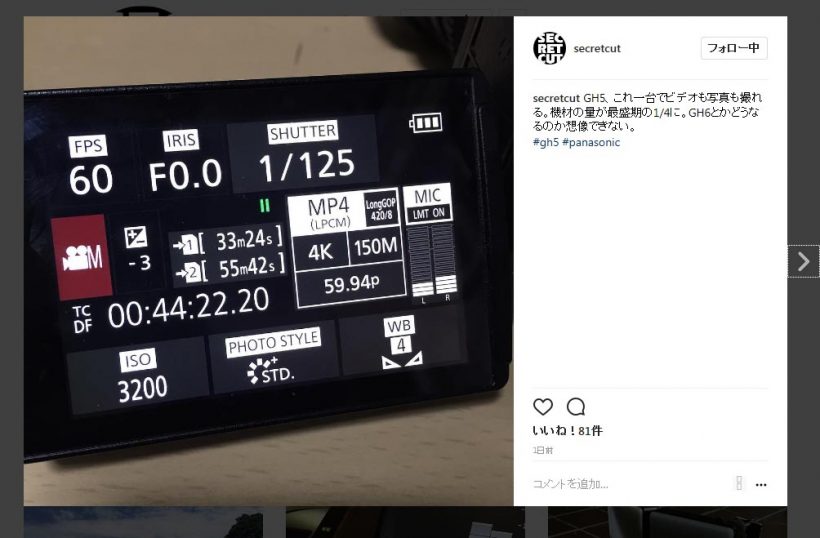View the いいね！81件 likes list

pos(567,430)
